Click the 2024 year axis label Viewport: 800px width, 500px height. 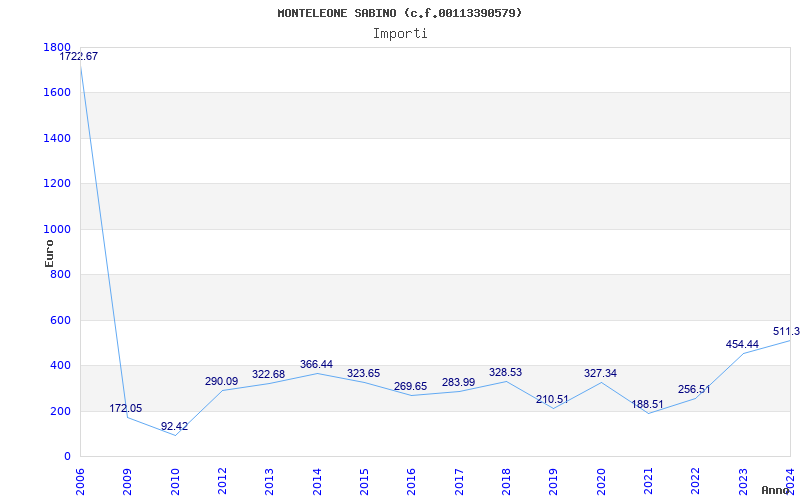790,482
